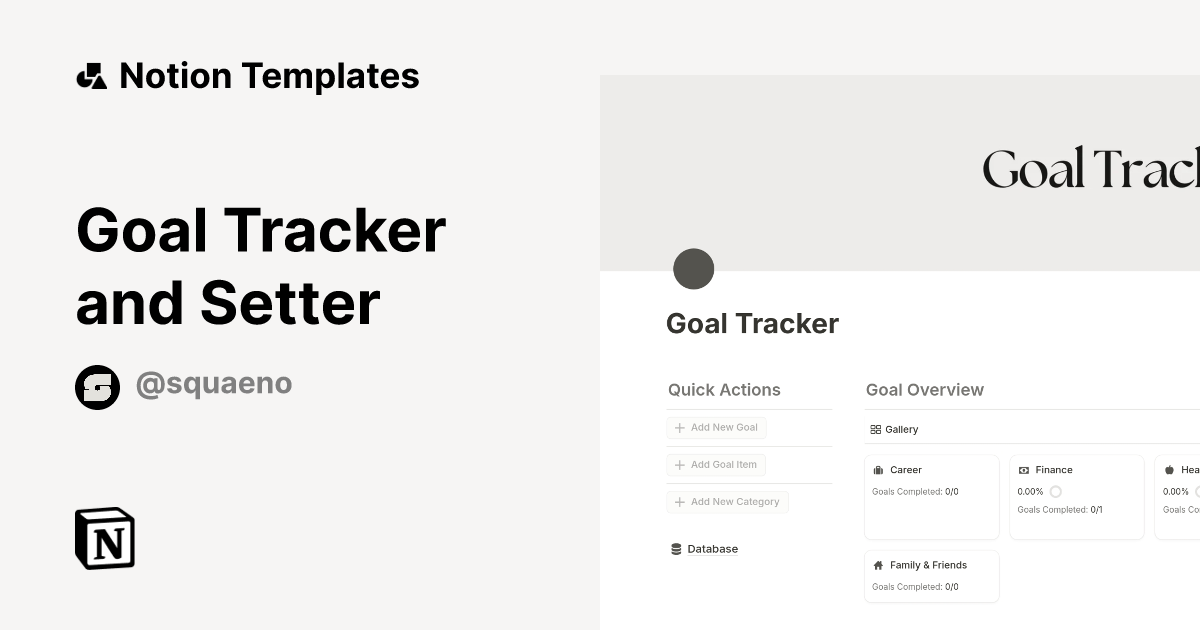
Task: Click the Add New Goal button
Action: (x=716, y=427)
